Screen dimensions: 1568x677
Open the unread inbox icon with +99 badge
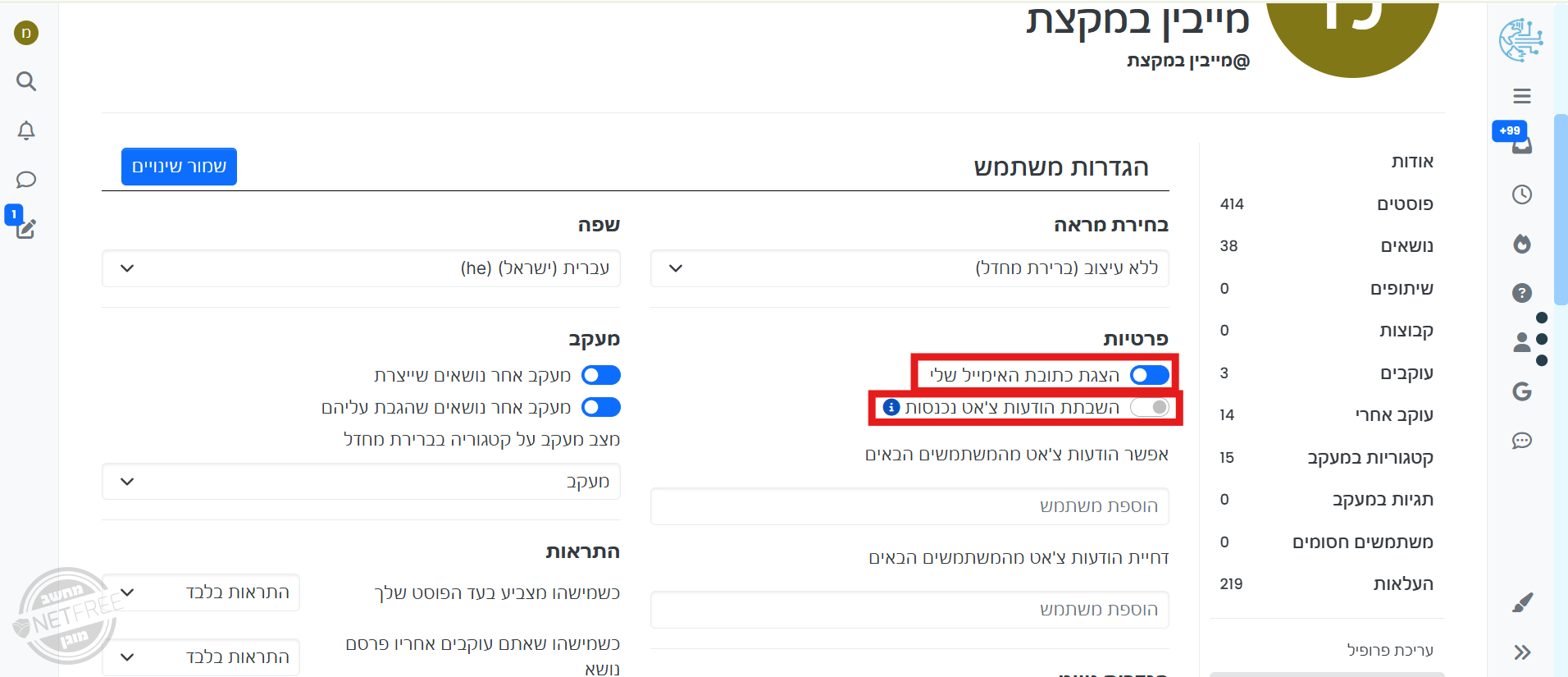point(1522,145)
